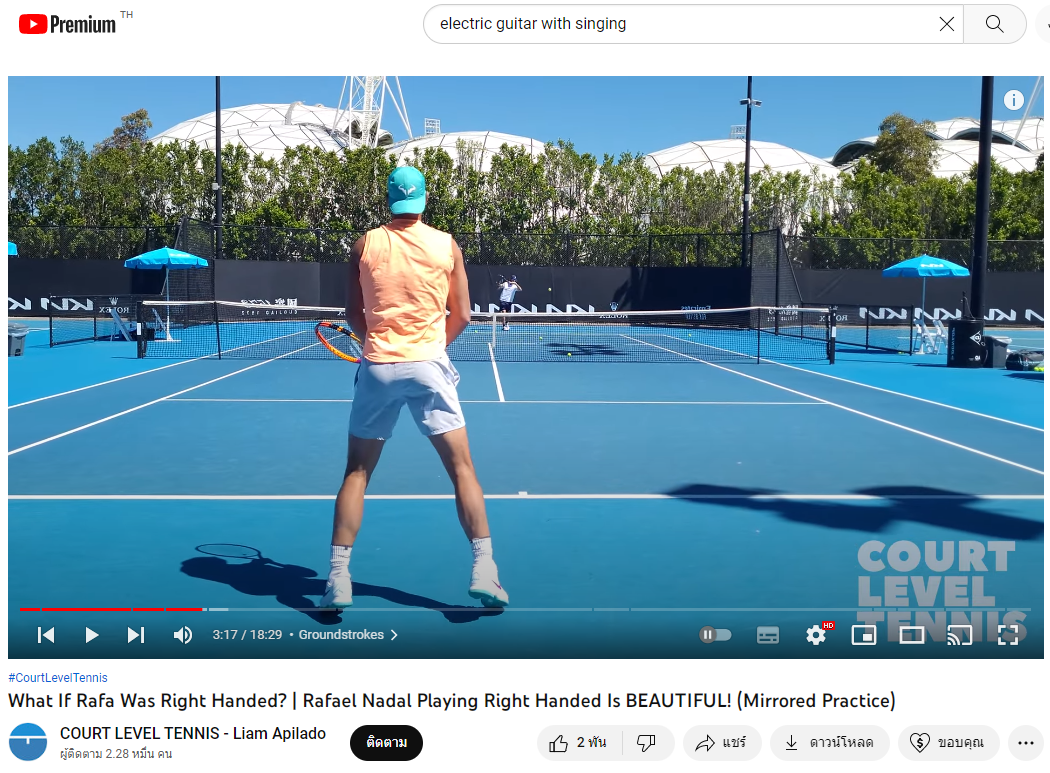1050x773 pixels.
Task: Cast video to a TV
Action: tap(960, 634)
